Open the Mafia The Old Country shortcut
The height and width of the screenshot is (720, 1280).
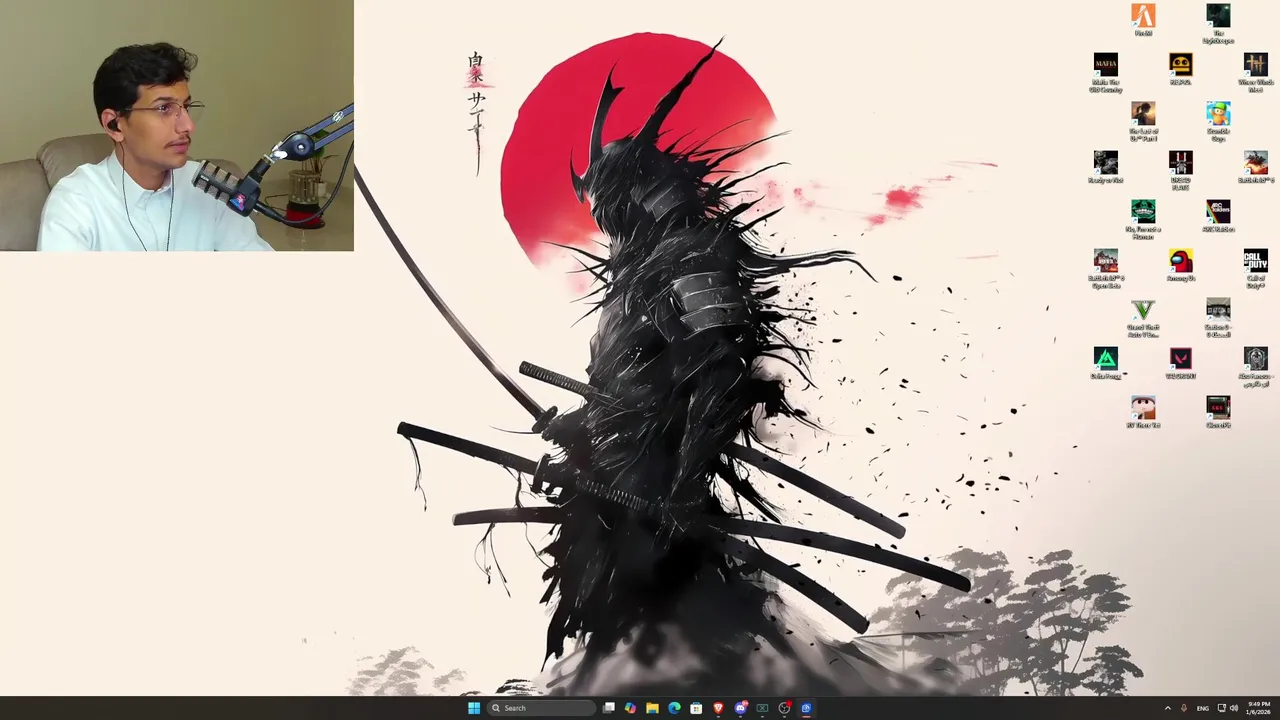[1105, 73]
